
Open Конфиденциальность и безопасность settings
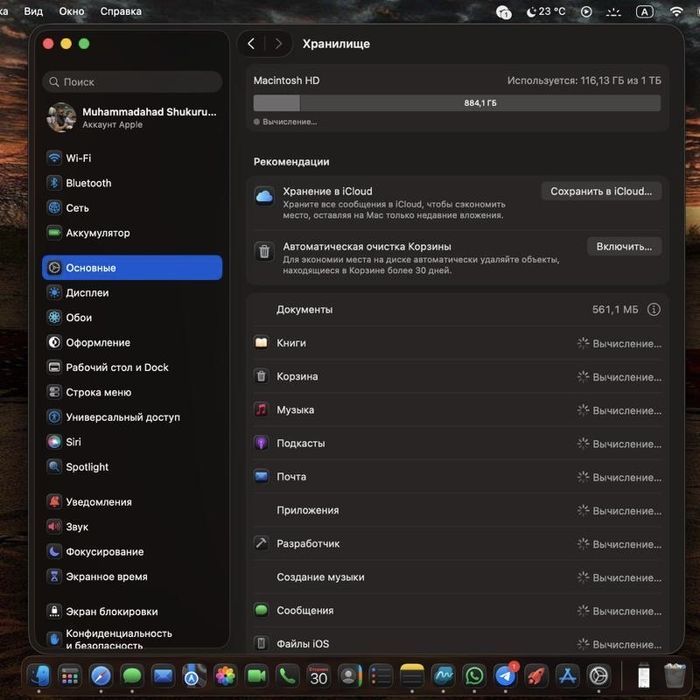point(132,639)
